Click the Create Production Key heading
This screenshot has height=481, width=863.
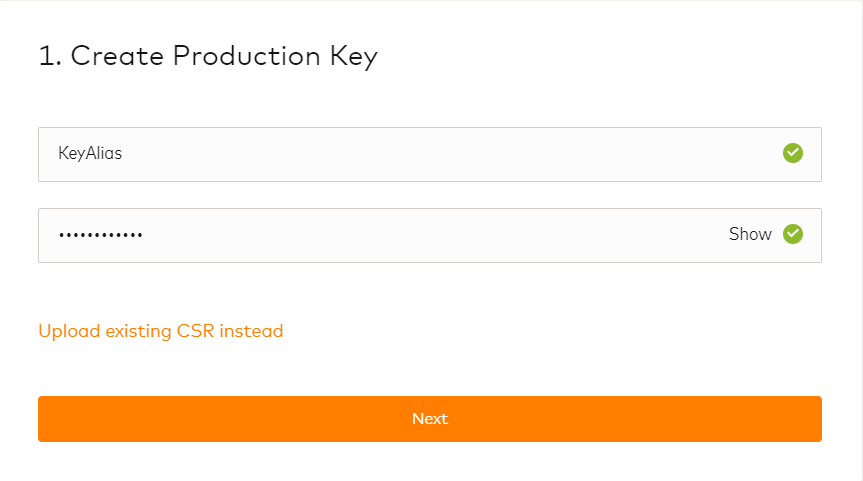click(x=208, y=56)
